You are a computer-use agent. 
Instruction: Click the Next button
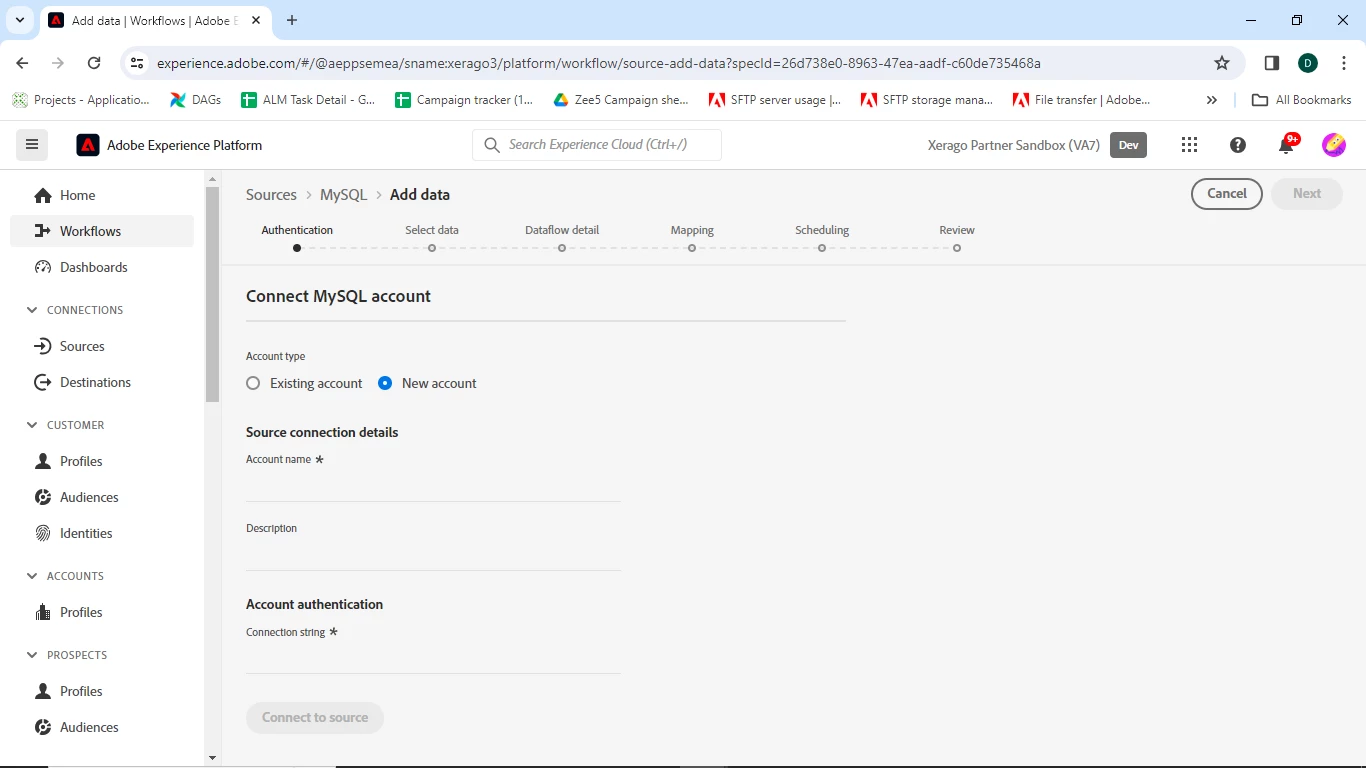tap(1307, 194)
